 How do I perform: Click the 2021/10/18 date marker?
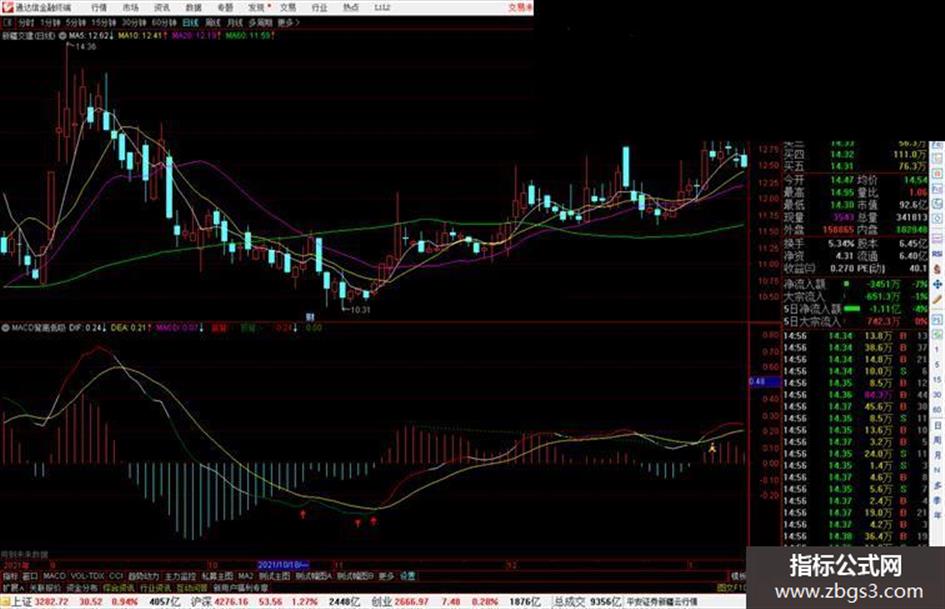click(283, 564)
